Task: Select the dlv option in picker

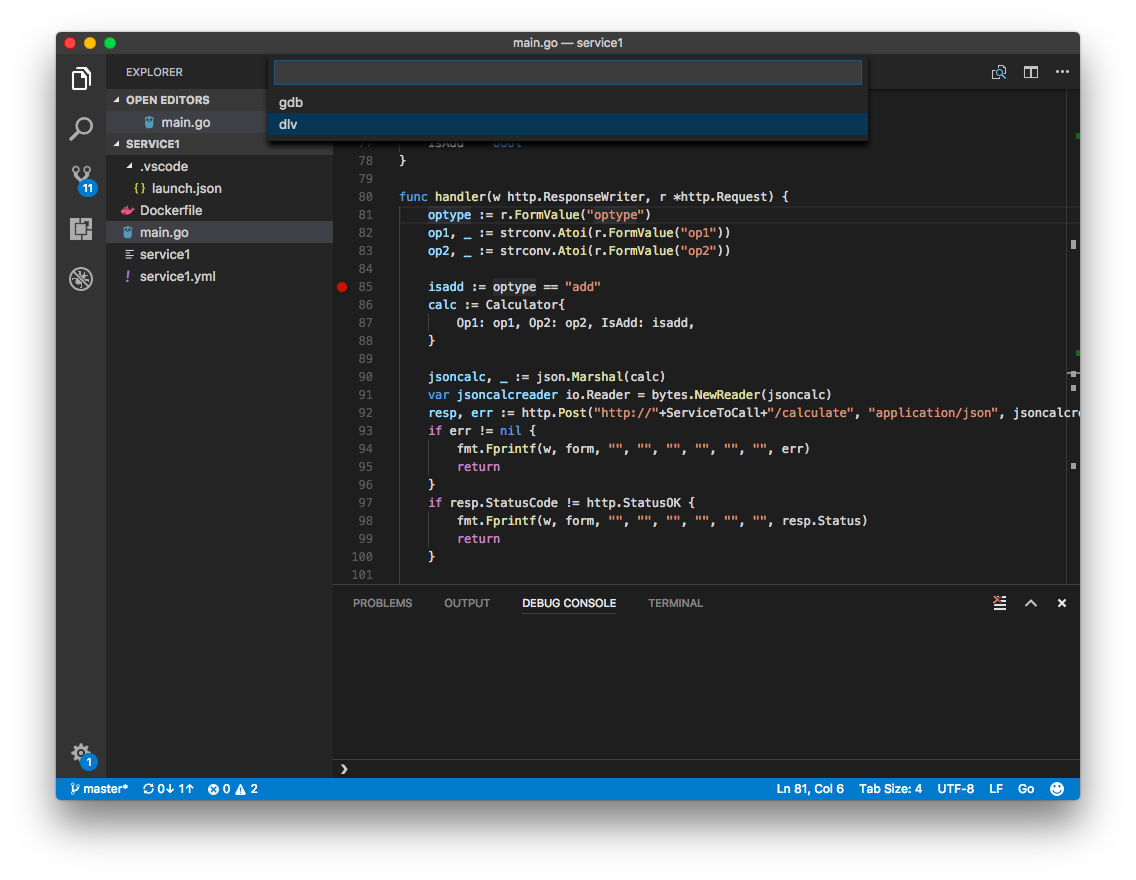Action: click(568, 125)
